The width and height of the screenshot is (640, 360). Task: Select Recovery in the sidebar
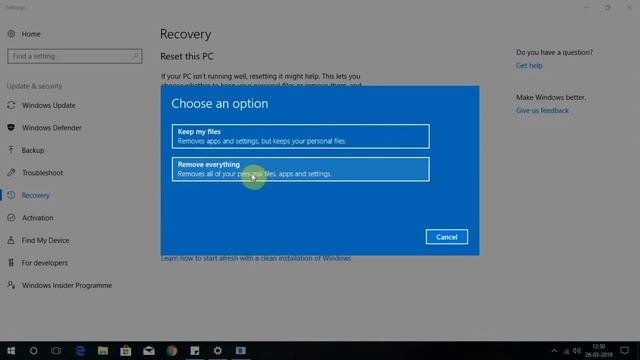click(36, 195)
